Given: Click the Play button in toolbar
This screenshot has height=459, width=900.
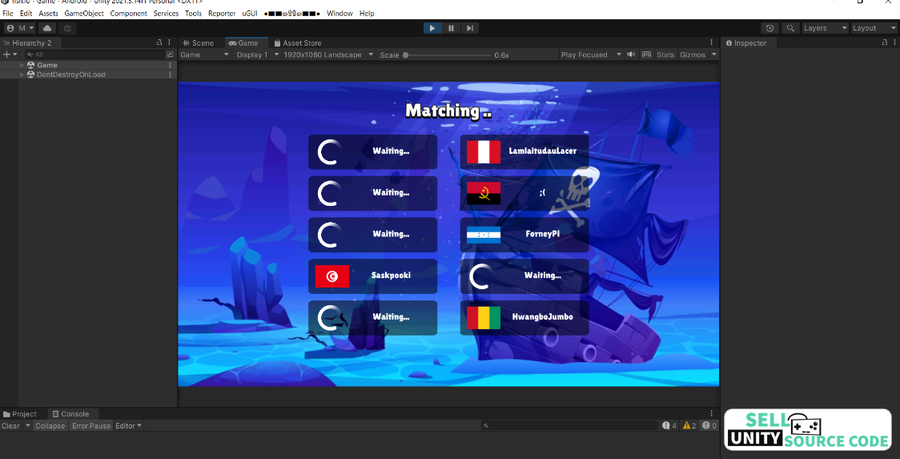Looking at the screenshot, I should click(432, 28).
